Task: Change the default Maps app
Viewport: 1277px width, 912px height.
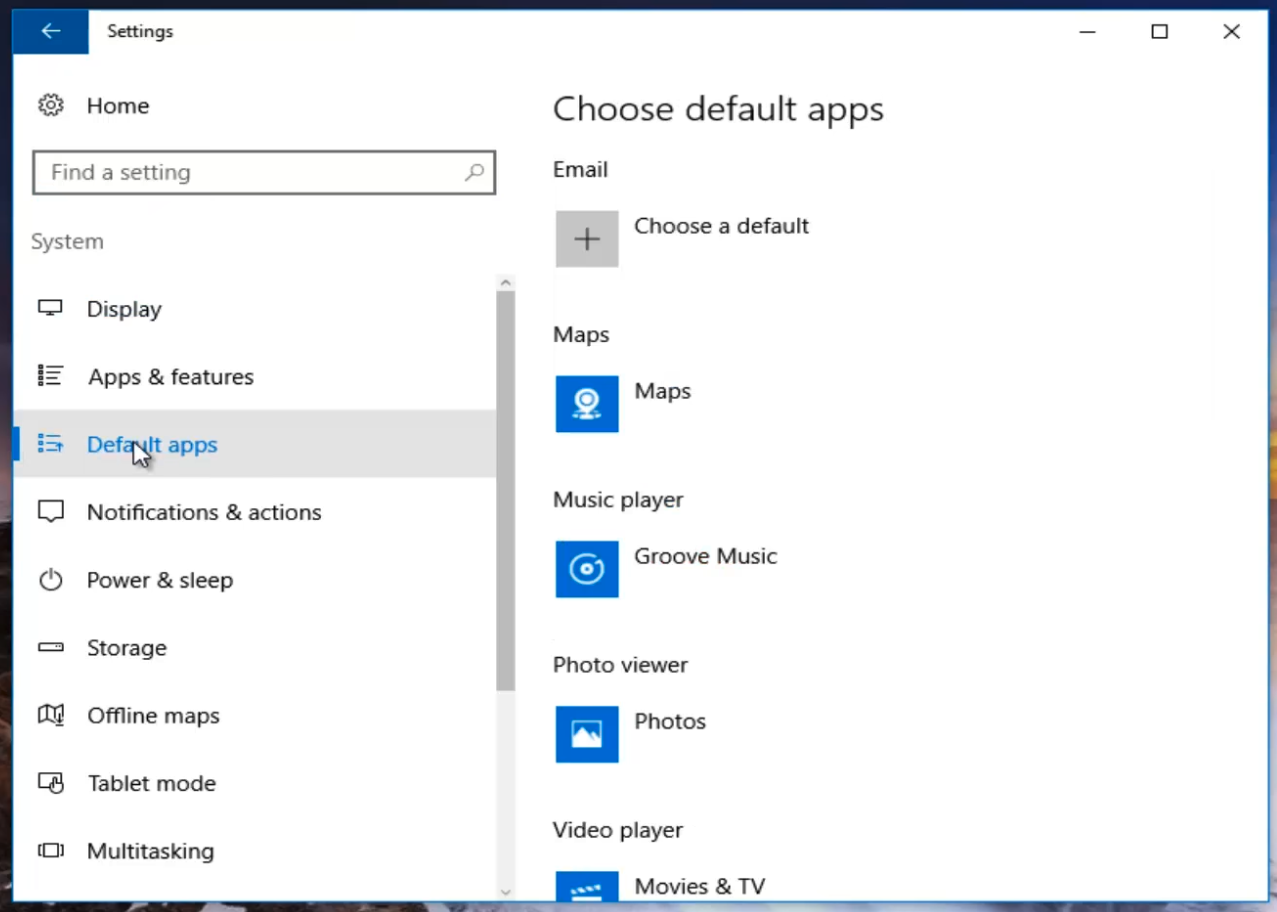Action: click(x=662, y=391)
